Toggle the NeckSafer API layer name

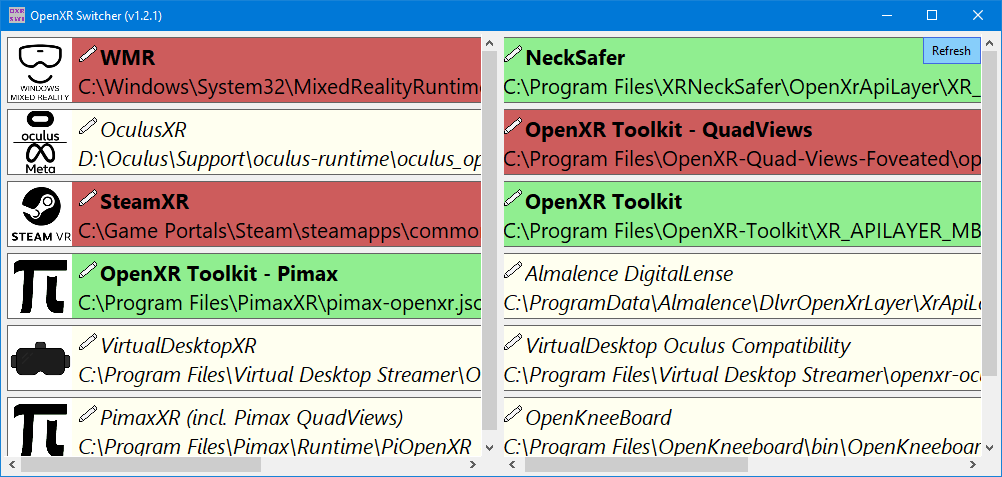575,58
